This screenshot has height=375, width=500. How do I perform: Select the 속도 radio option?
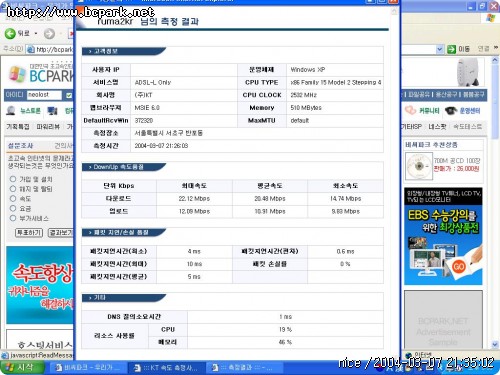click(x=13, y=199)
